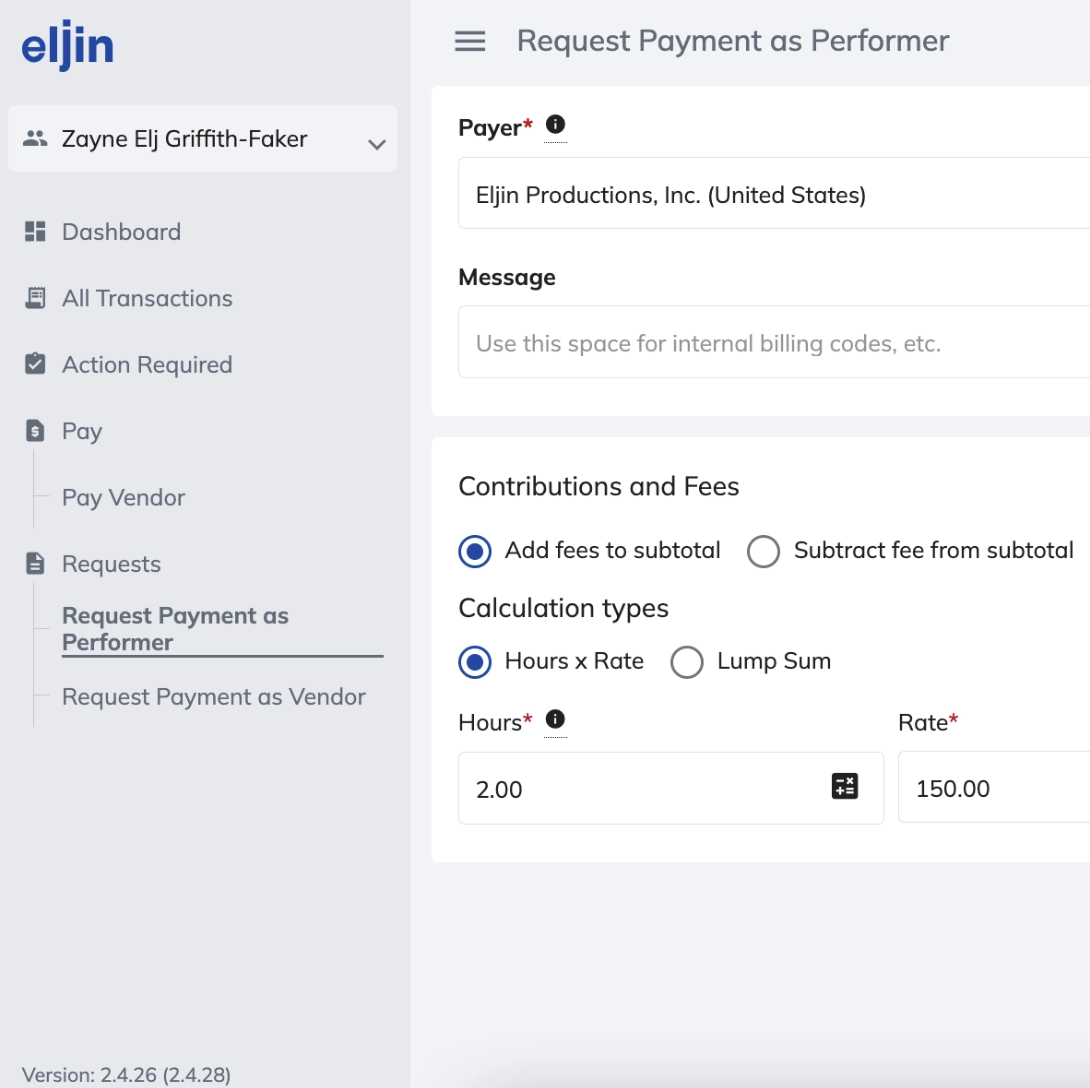Click the Payer info icon
The width and height of the screenshot is (1090, 1088).
556,125
